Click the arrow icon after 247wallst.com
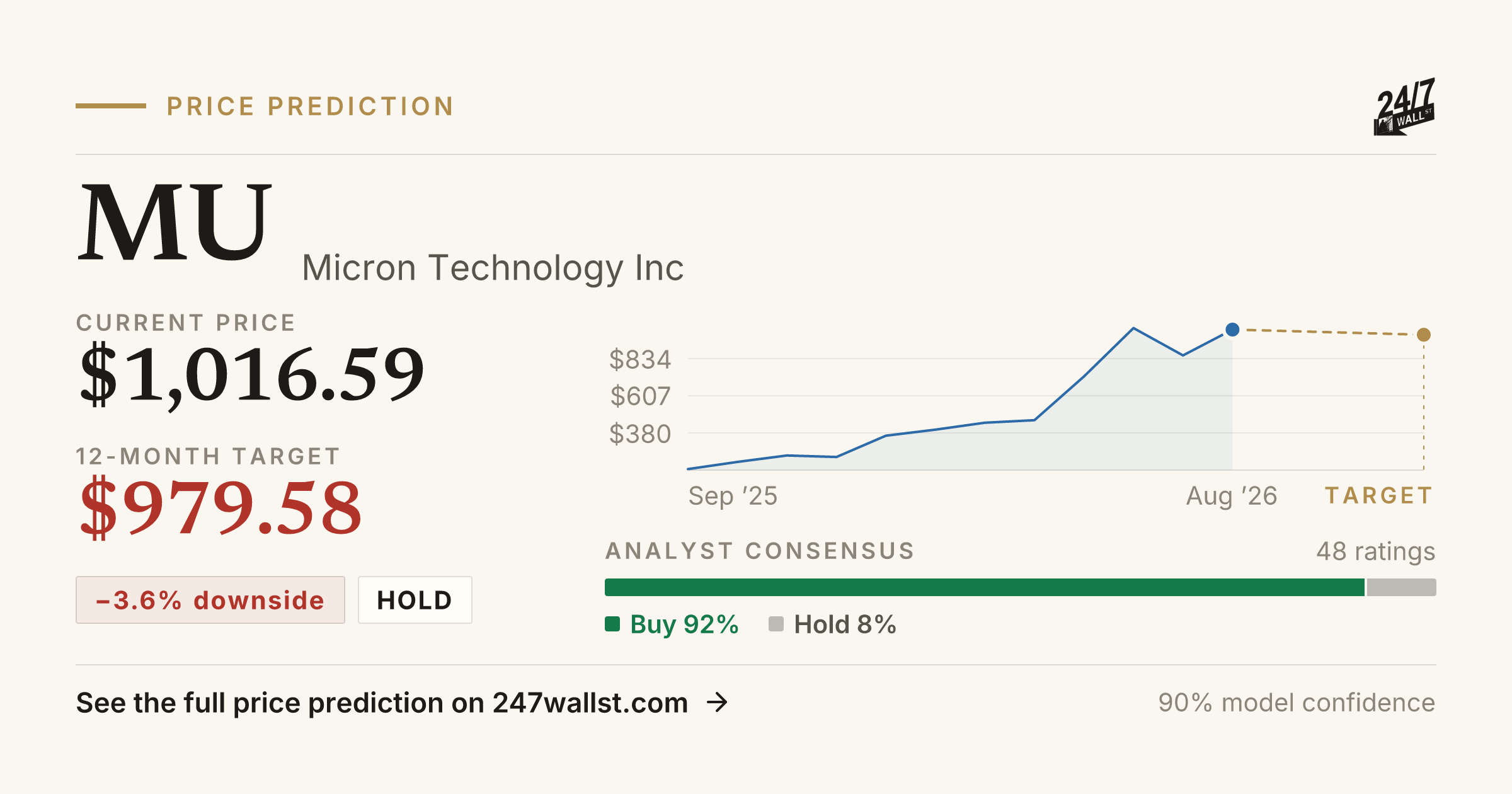The height and width of the screenshot is (794, 1512). 717,702
